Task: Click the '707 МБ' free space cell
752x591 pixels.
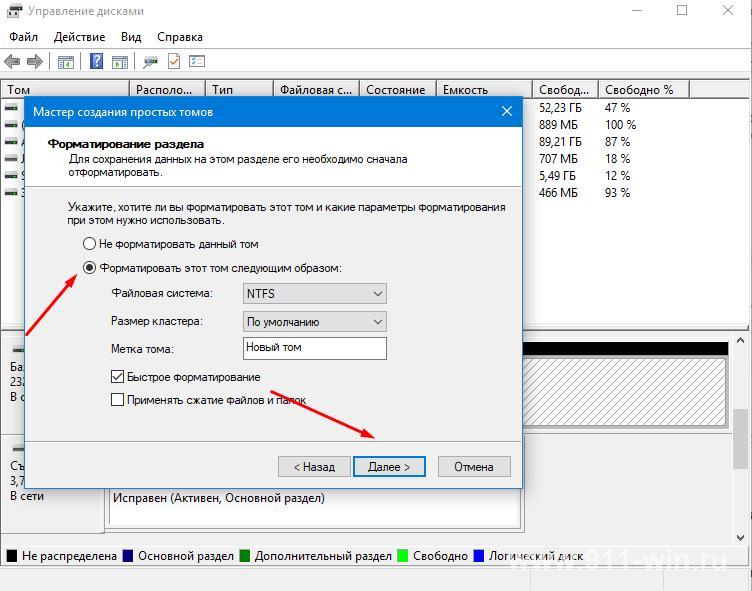Action: click(x=558, y=159)
